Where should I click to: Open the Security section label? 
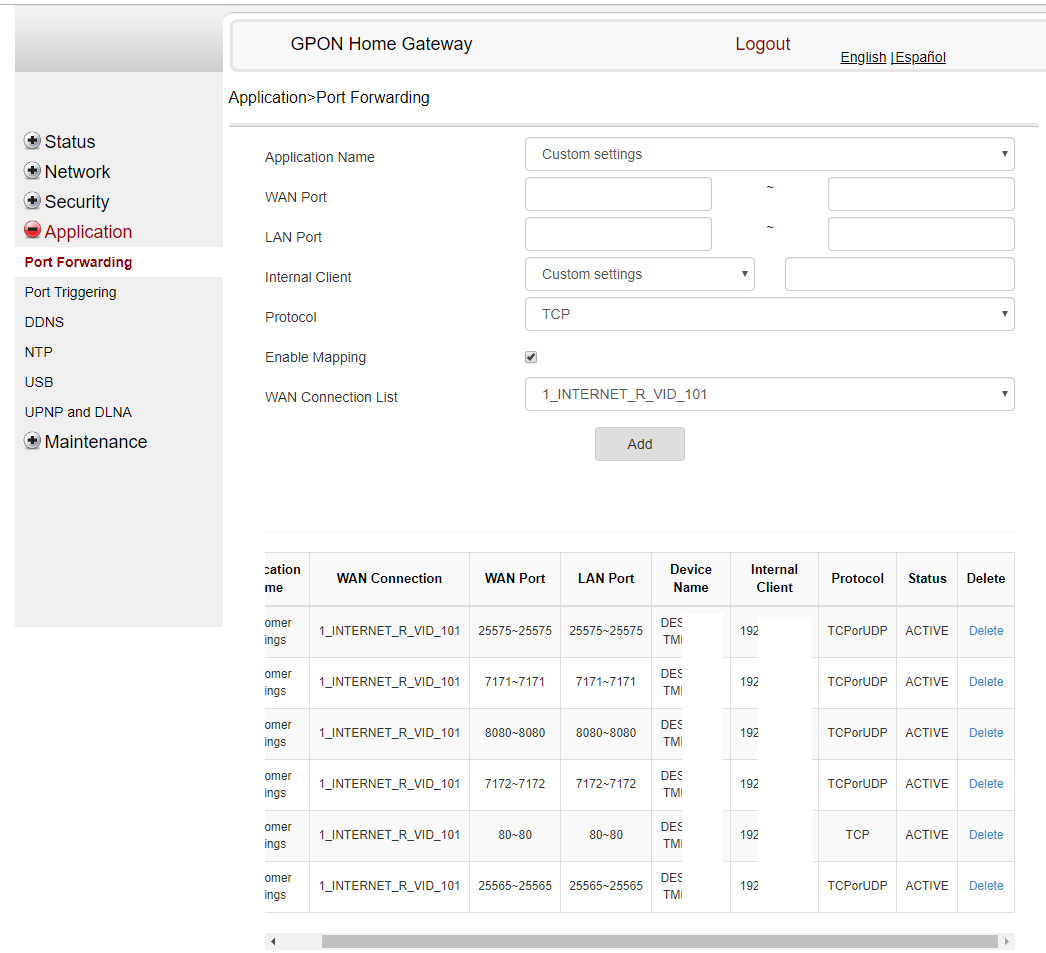pos(77,201)
